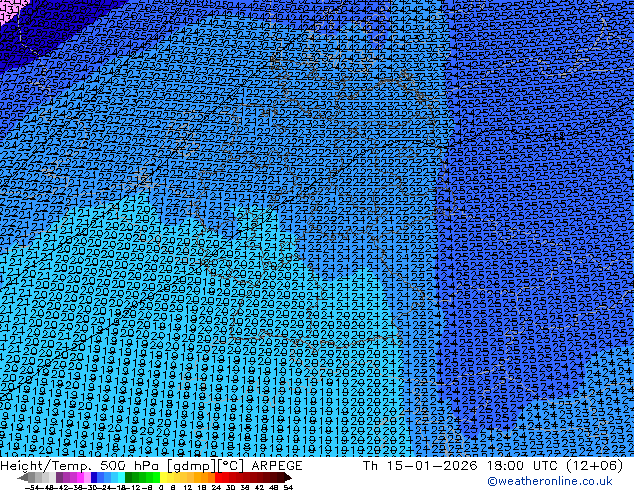Select the bright yellow legend swatch
Image resolution: width=634 pixels, height=490 pixels.
[164, 478]
